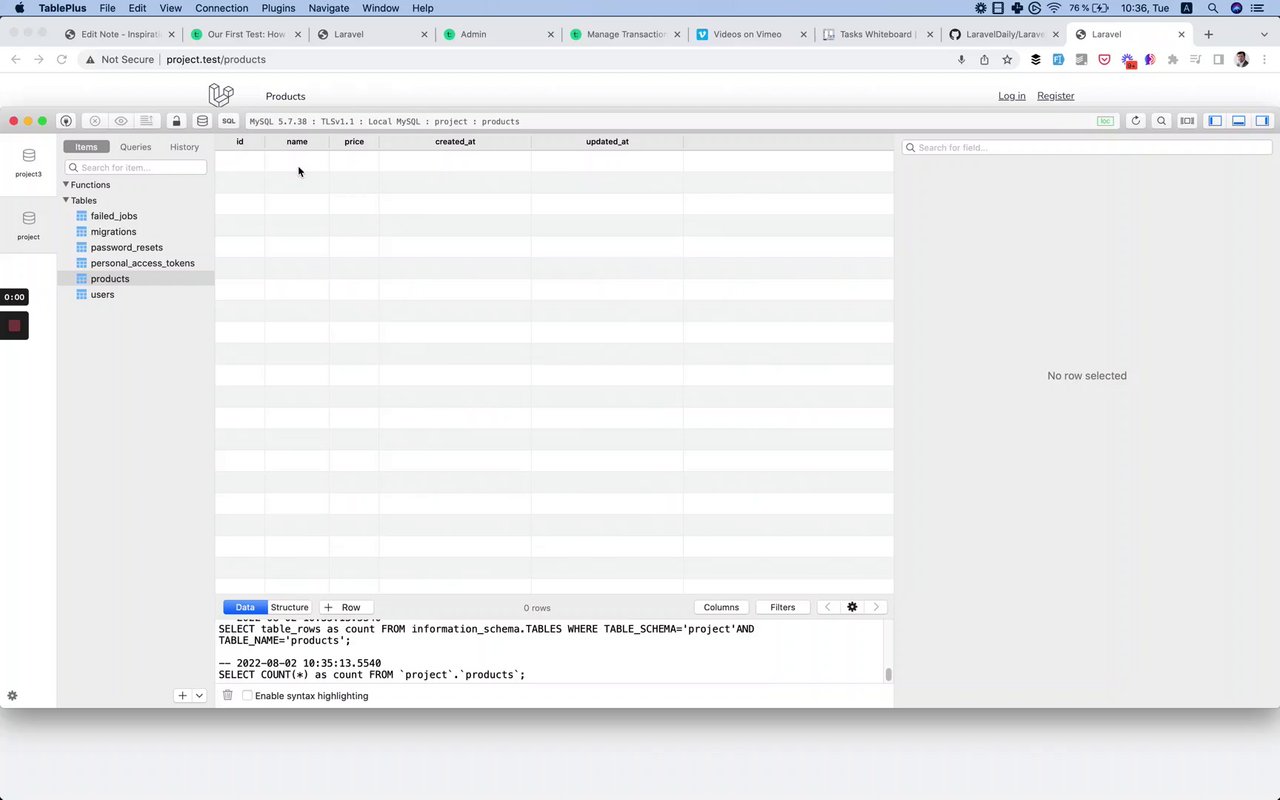
Task: Open the Queries tab in sidebar
Action: tap(136, 147)
